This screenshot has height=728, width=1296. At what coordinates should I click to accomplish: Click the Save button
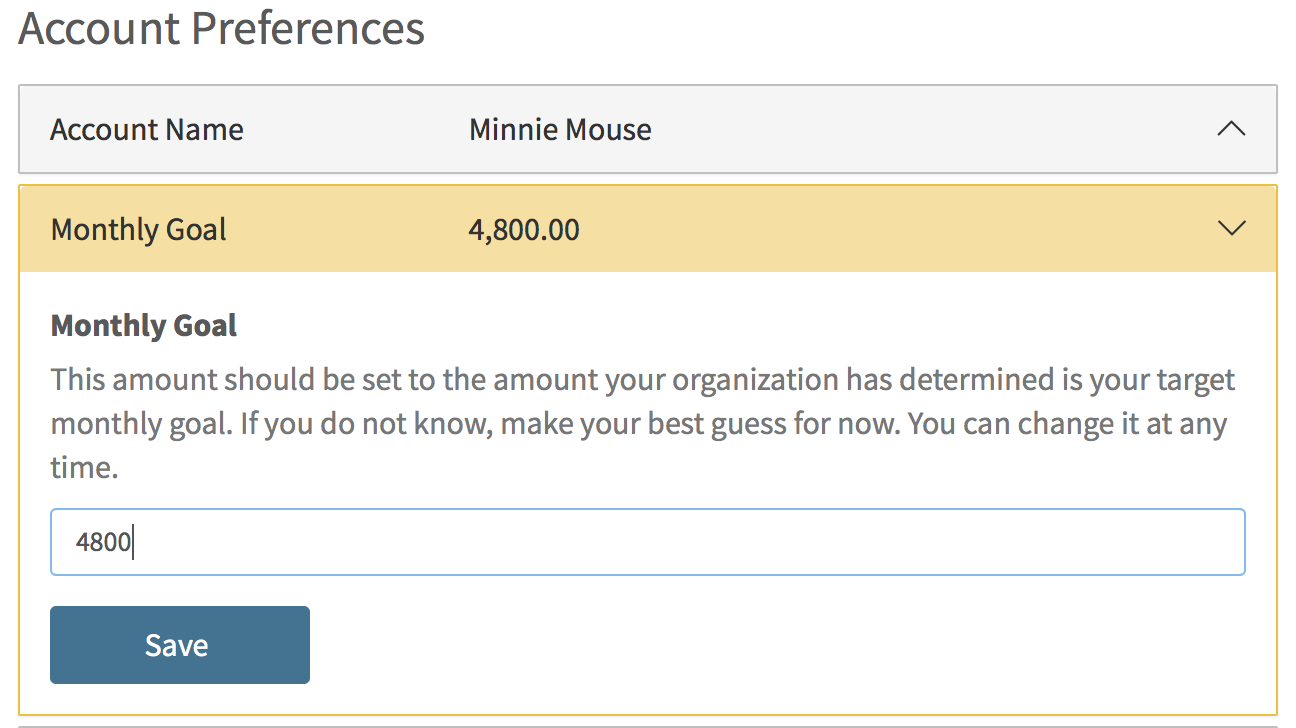click(x=180, y=645)
